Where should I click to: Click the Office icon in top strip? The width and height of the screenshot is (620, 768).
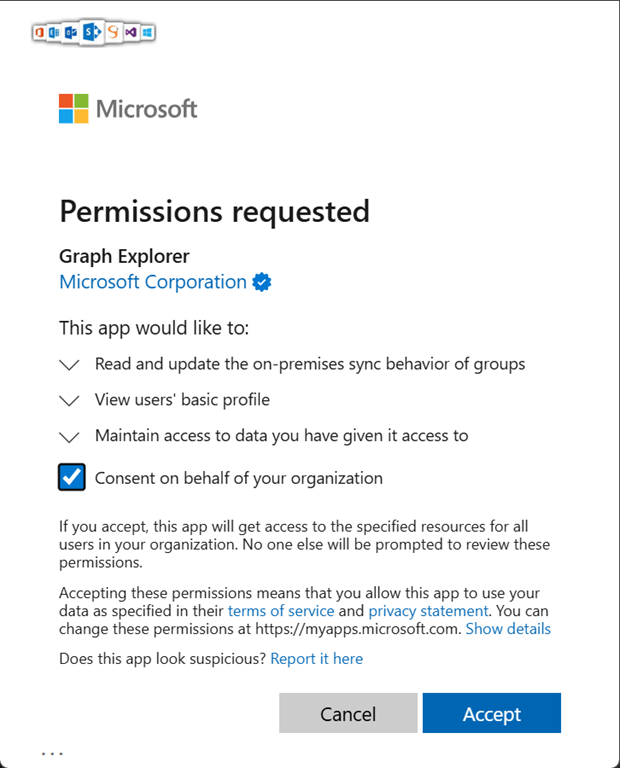40,33
